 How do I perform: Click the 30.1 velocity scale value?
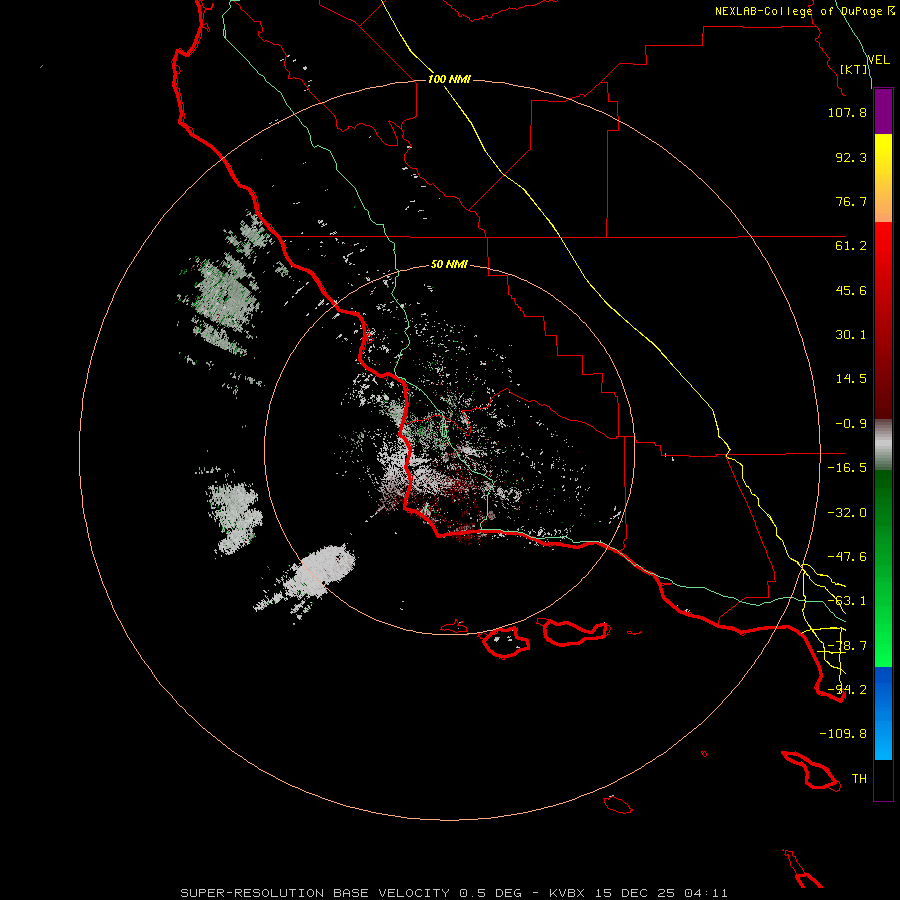pos(851,335)
